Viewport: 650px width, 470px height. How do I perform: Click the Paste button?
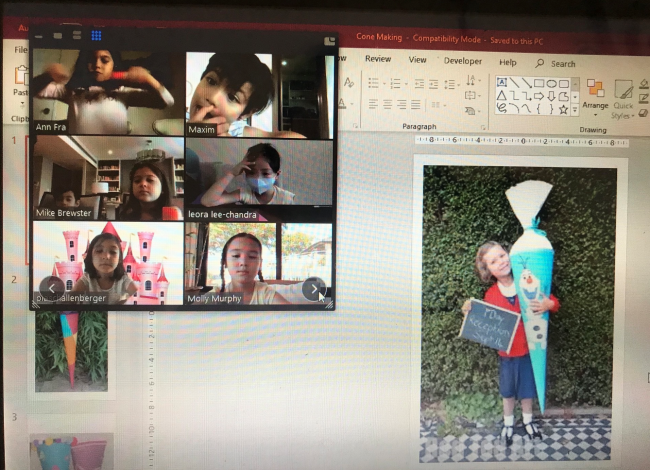(x=21, y=80)
